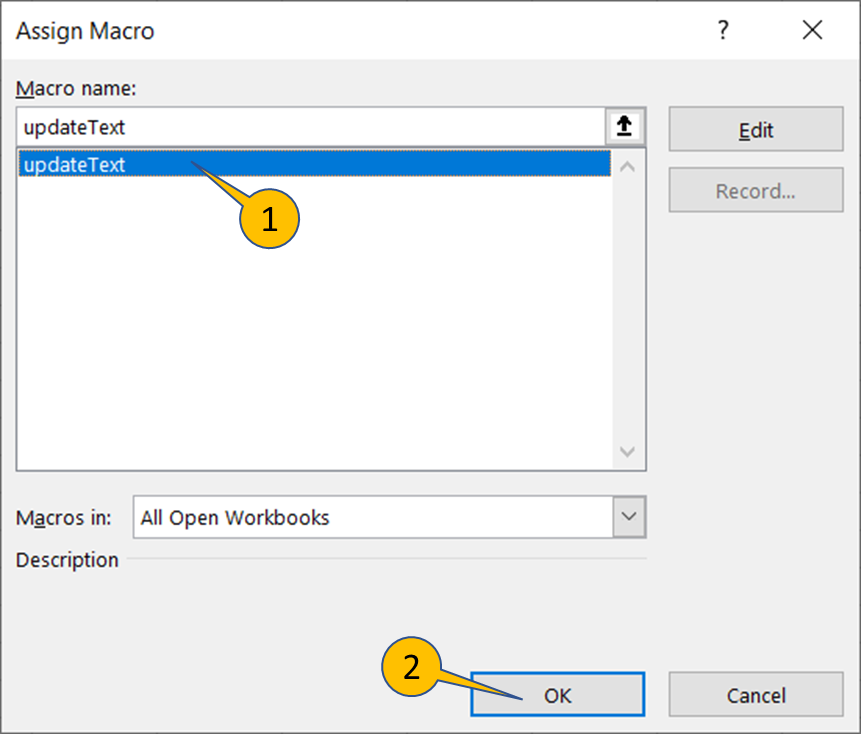Image resolution: width=861 pixels, height=734 pixels.
Task: Click the yellow callout marker numbered 1
Action: tap(269, 220)
